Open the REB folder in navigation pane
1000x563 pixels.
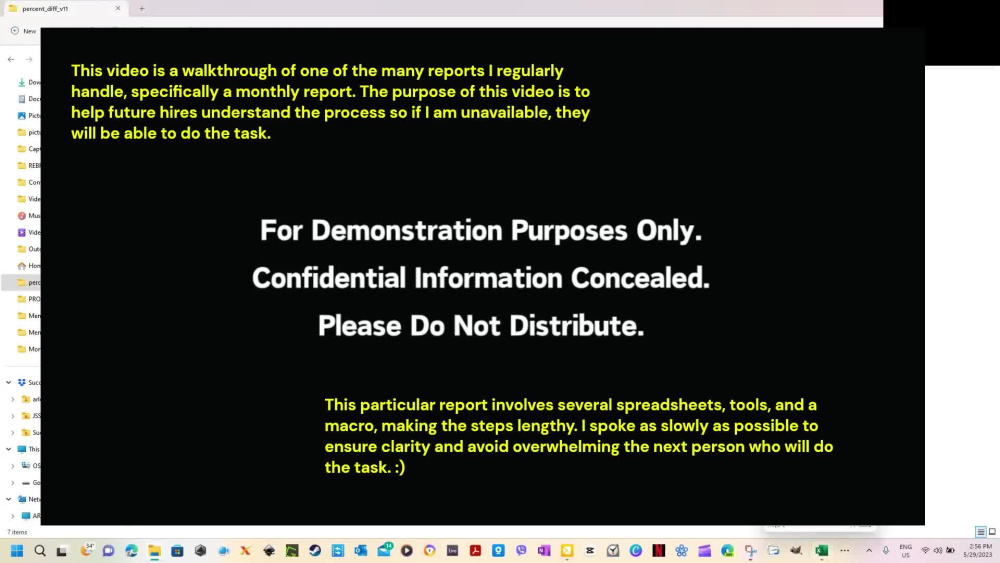tap(29, 165)
